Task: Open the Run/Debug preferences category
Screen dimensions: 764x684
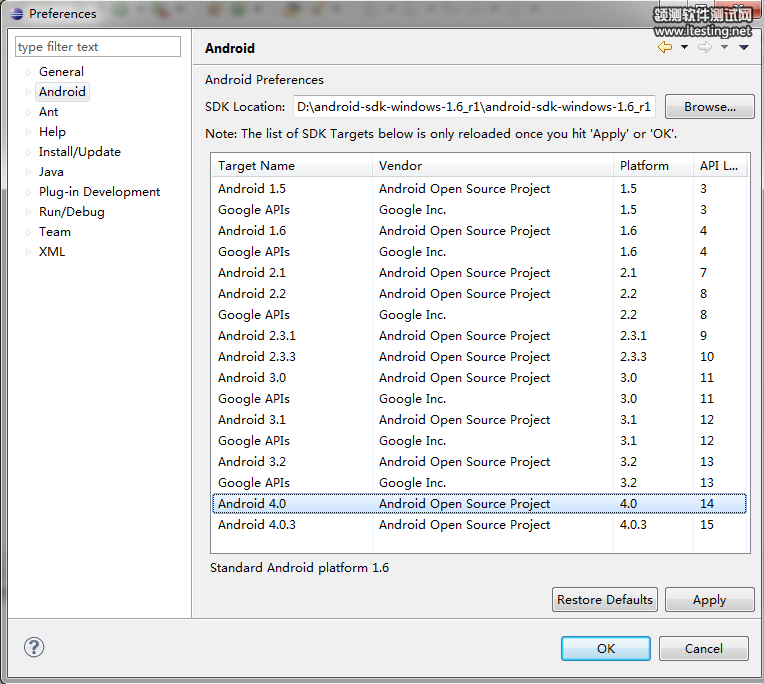Action: click(x=72, y=211)
